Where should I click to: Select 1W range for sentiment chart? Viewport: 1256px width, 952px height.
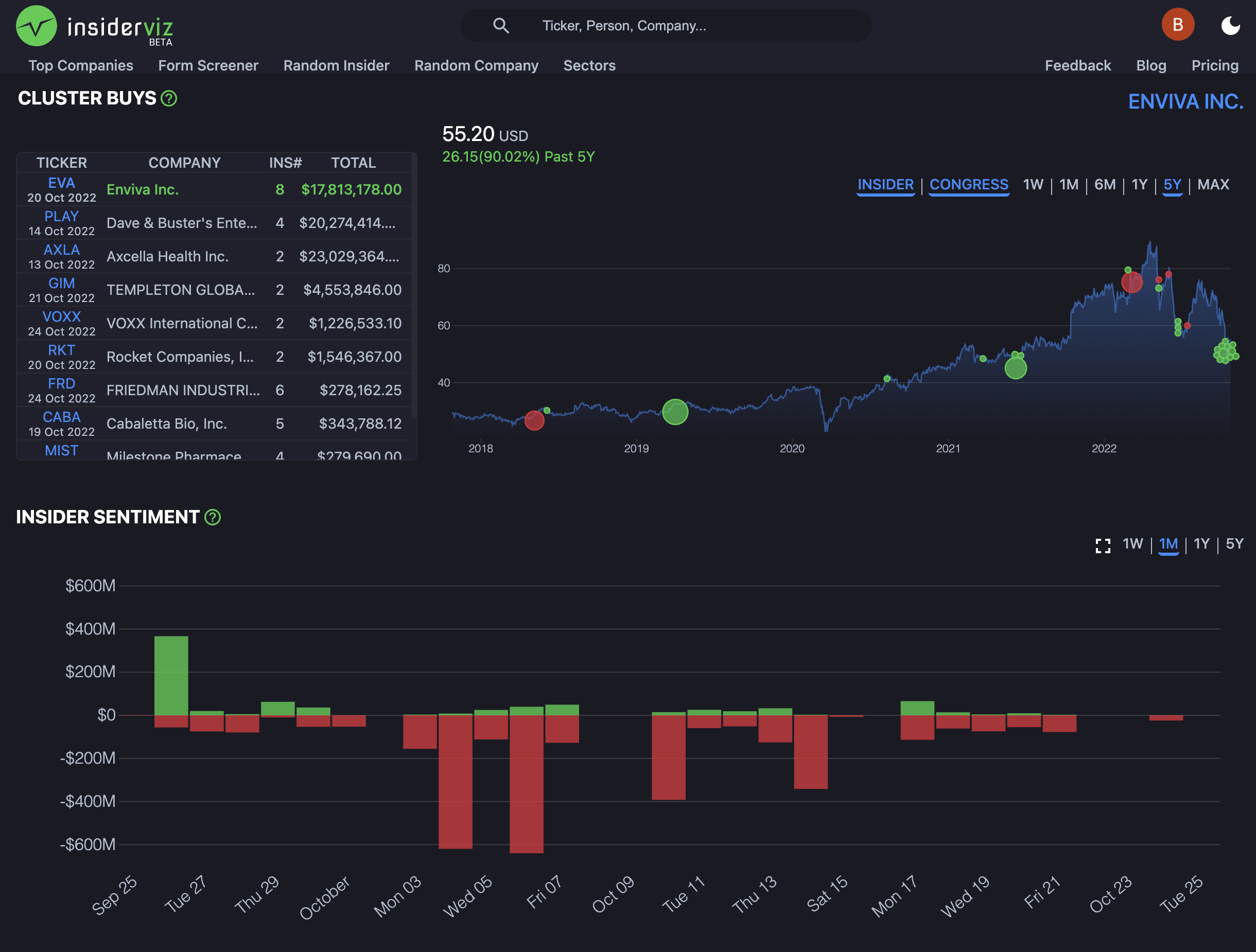pos(1132,544)
